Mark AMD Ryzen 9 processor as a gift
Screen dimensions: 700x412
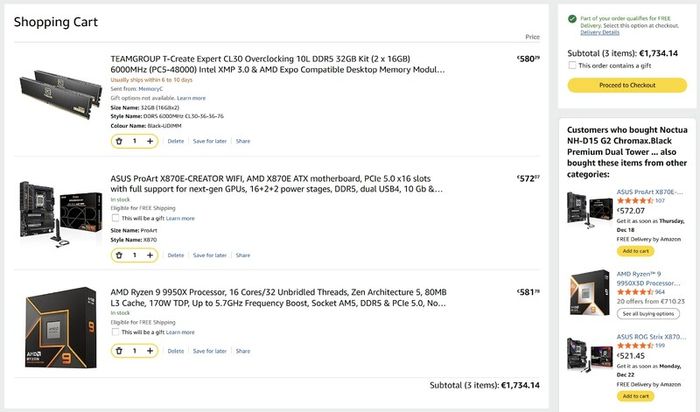click(x=115, y=332)
